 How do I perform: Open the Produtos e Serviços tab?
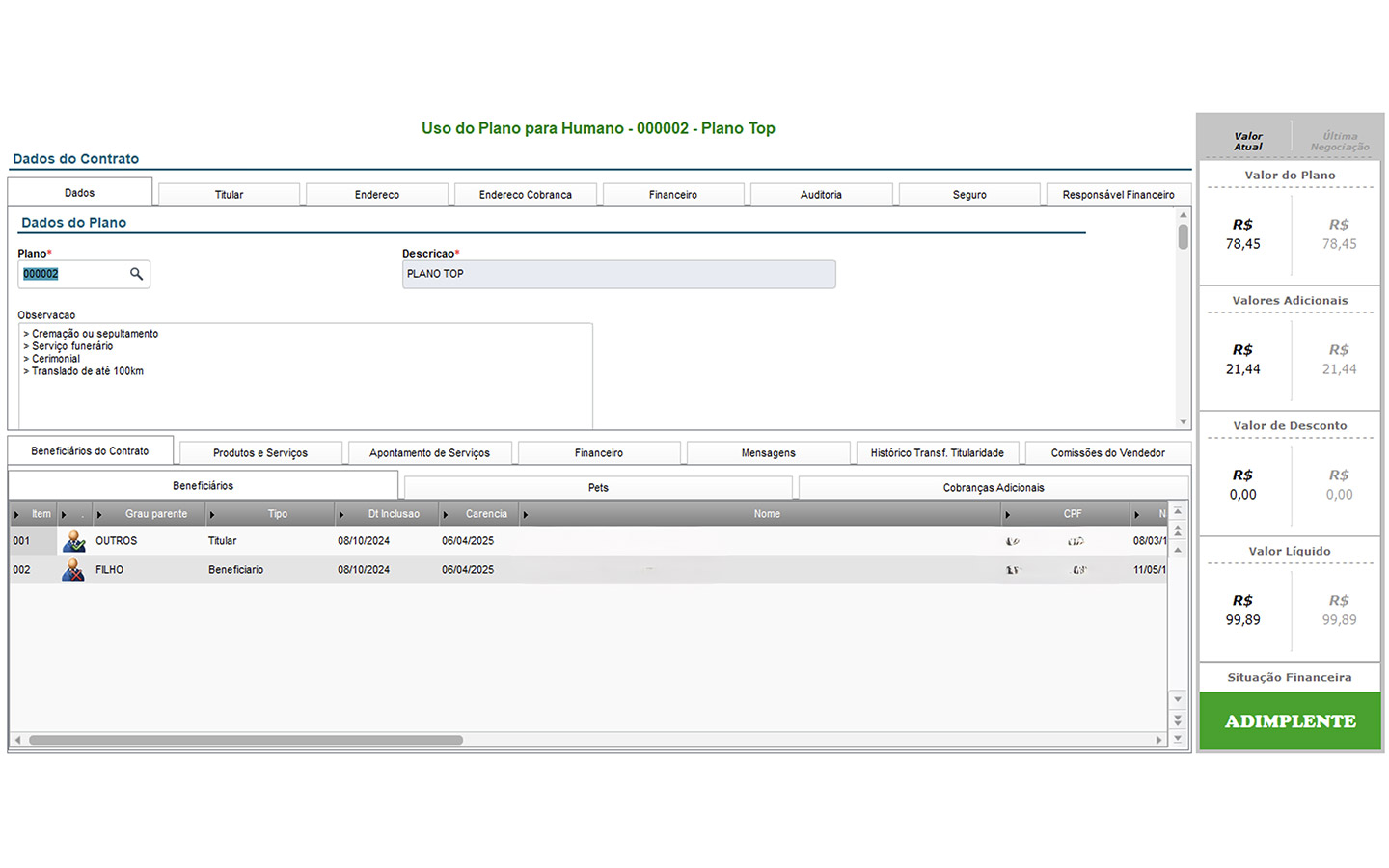coord(260,453)
